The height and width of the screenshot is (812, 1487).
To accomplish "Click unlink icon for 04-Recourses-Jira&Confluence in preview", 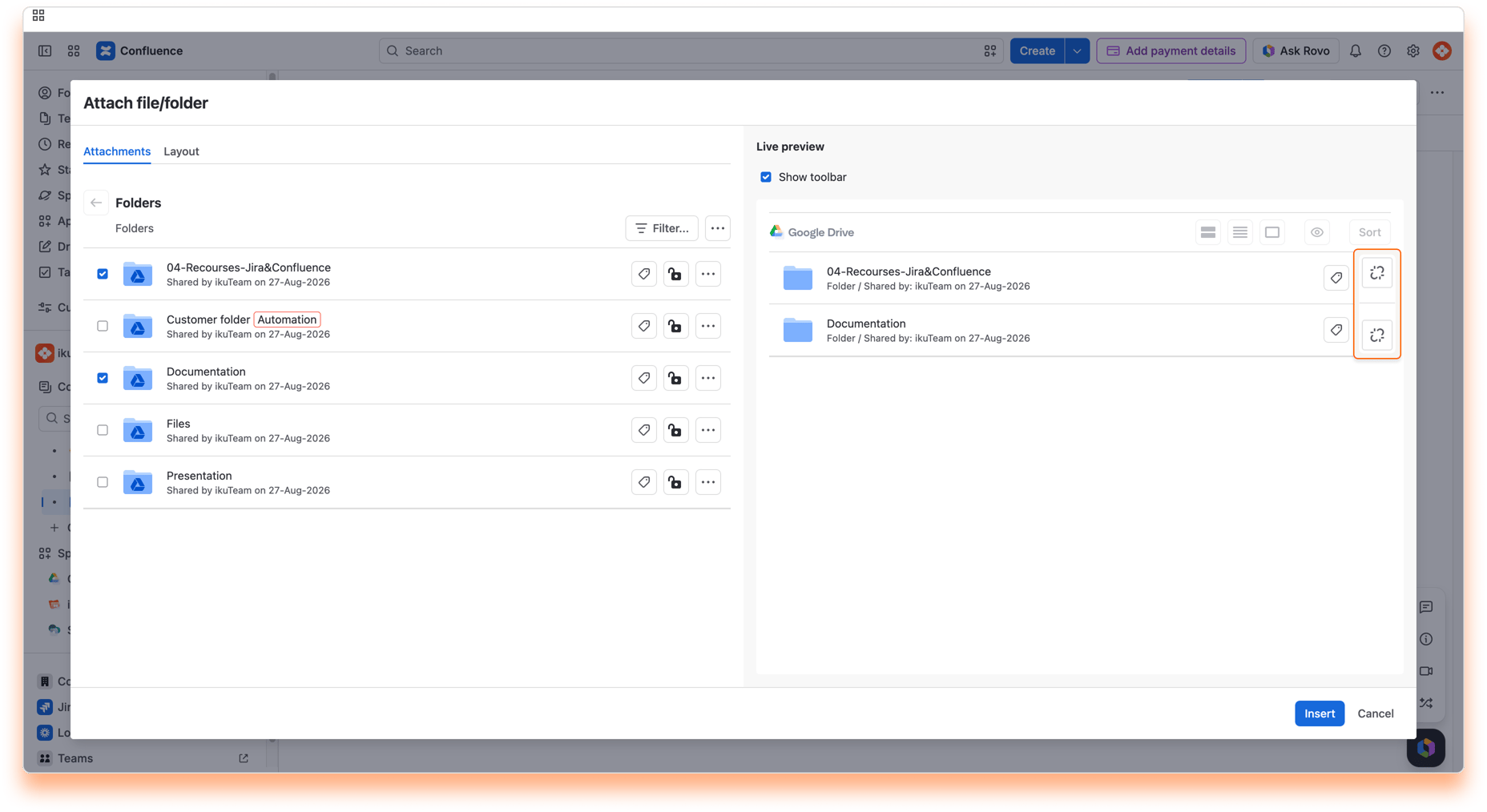I will [x=1377, y=273].
